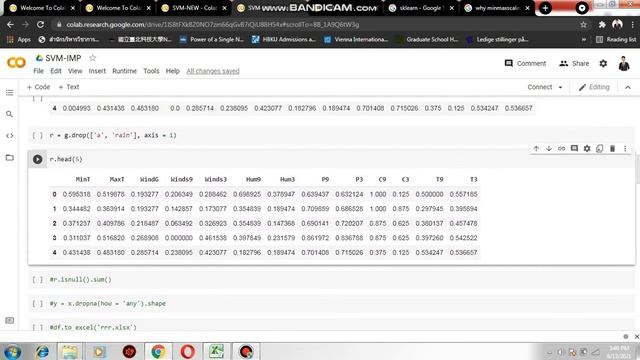
Task: Open the Insert menu
Action: point(97,71)
